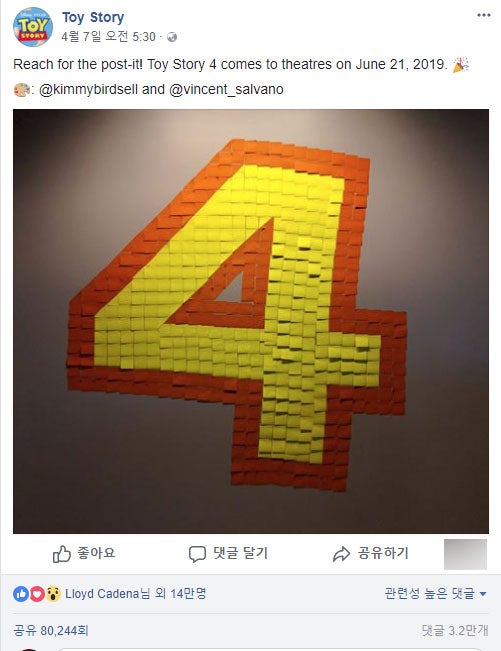This screenshot has height=651, width=501.
Task: Open the Lloyd Cadena님 외 14만명 reactions list
Action: point(136,594)
